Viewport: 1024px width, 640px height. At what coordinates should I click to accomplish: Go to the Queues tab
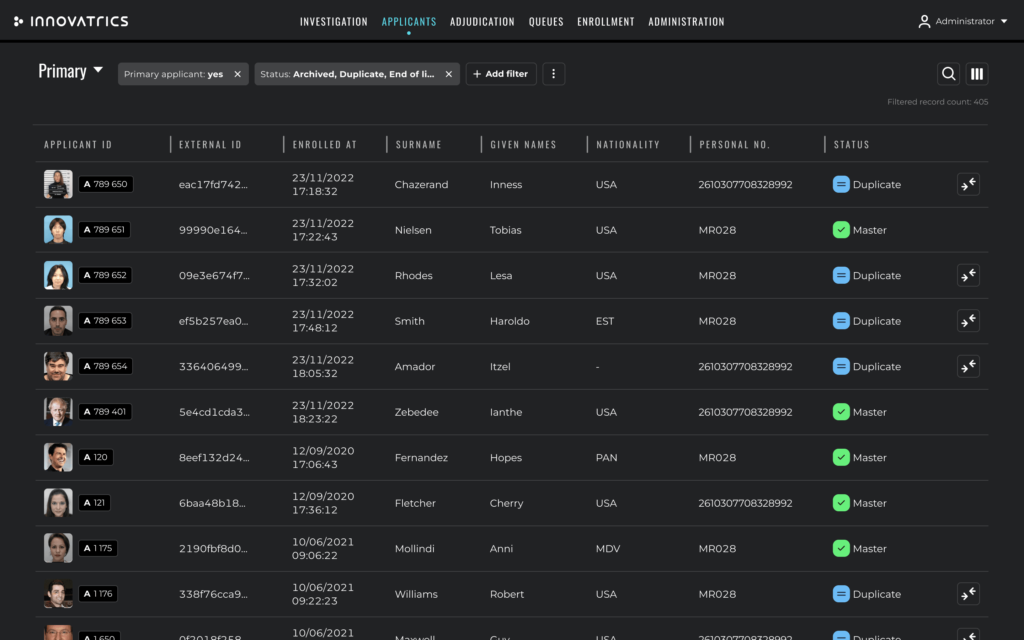click(x=546, y=22)
